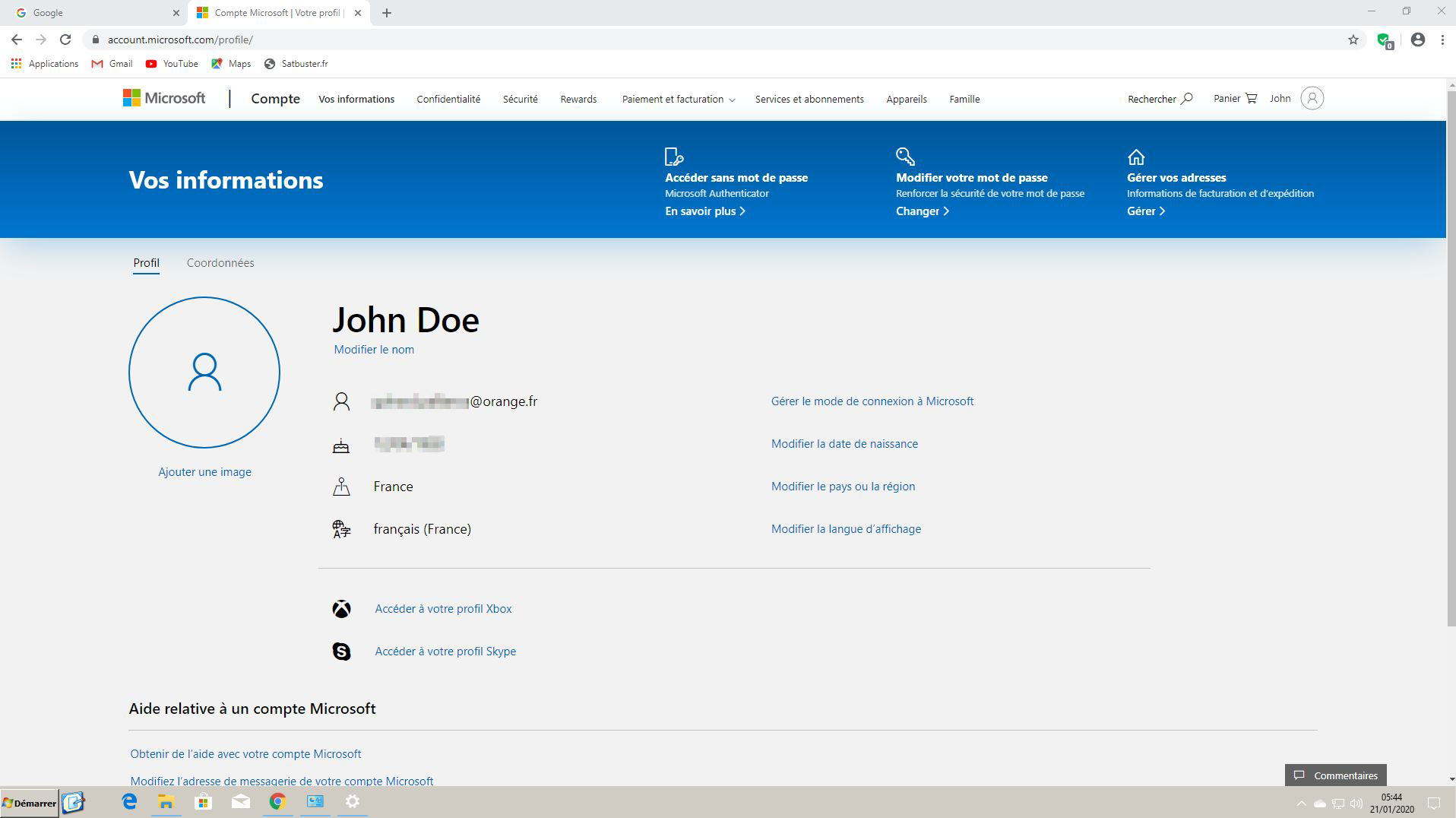Close the Compte Microsoft tab
Viewport: 1456px width, 818px height.
358,13
